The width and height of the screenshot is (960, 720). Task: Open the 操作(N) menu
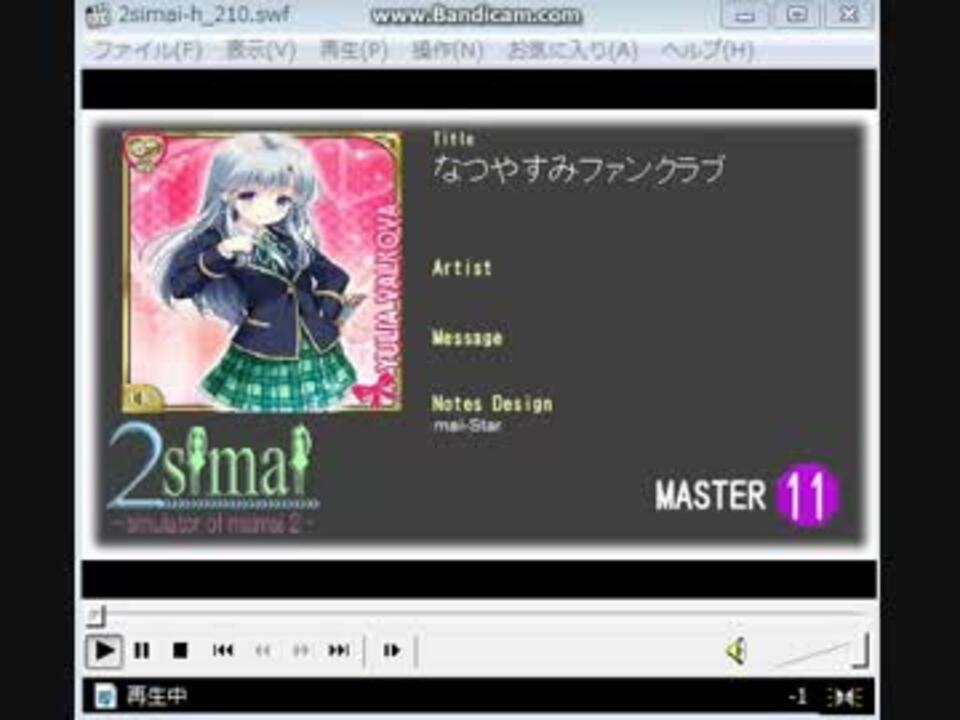coord(447,50)
